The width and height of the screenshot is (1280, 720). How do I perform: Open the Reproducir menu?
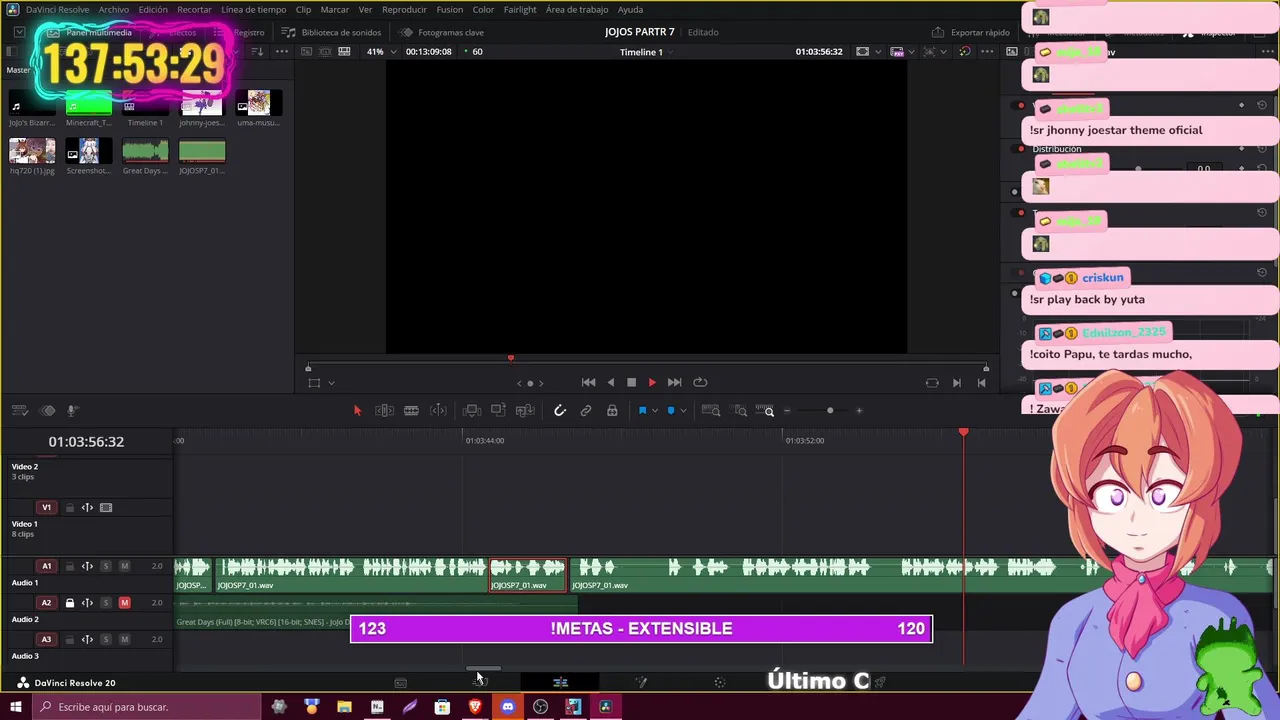[404, 9]
